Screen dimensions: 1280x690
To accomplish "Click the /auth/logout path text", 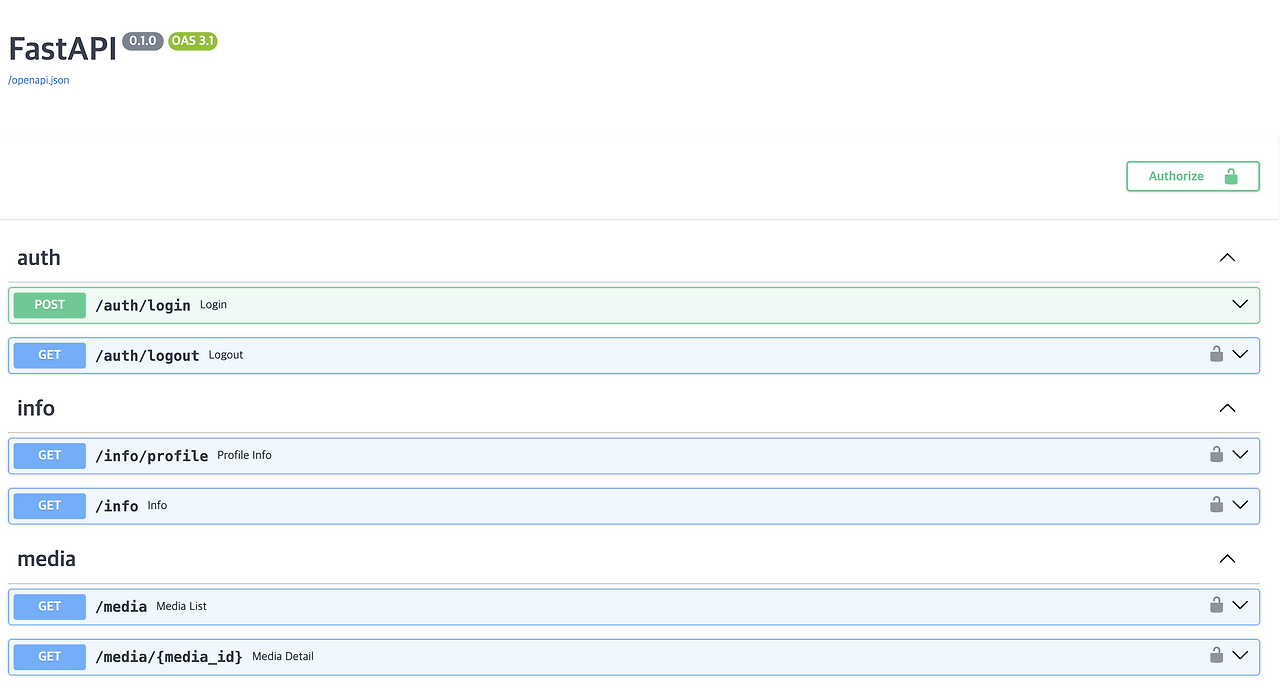I will pos(147,355).
